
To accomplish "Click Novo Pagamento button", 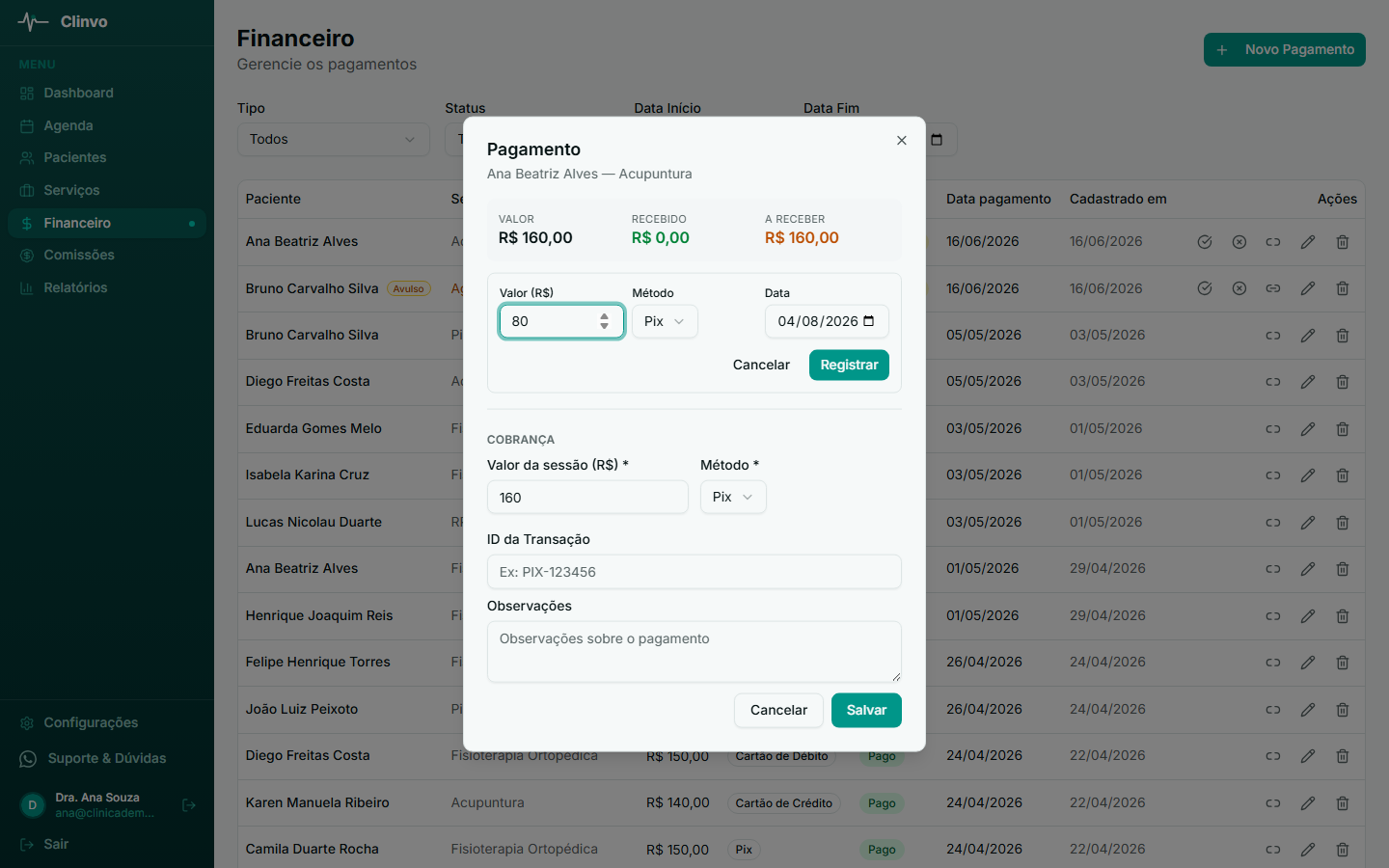I will point(1285,49).
